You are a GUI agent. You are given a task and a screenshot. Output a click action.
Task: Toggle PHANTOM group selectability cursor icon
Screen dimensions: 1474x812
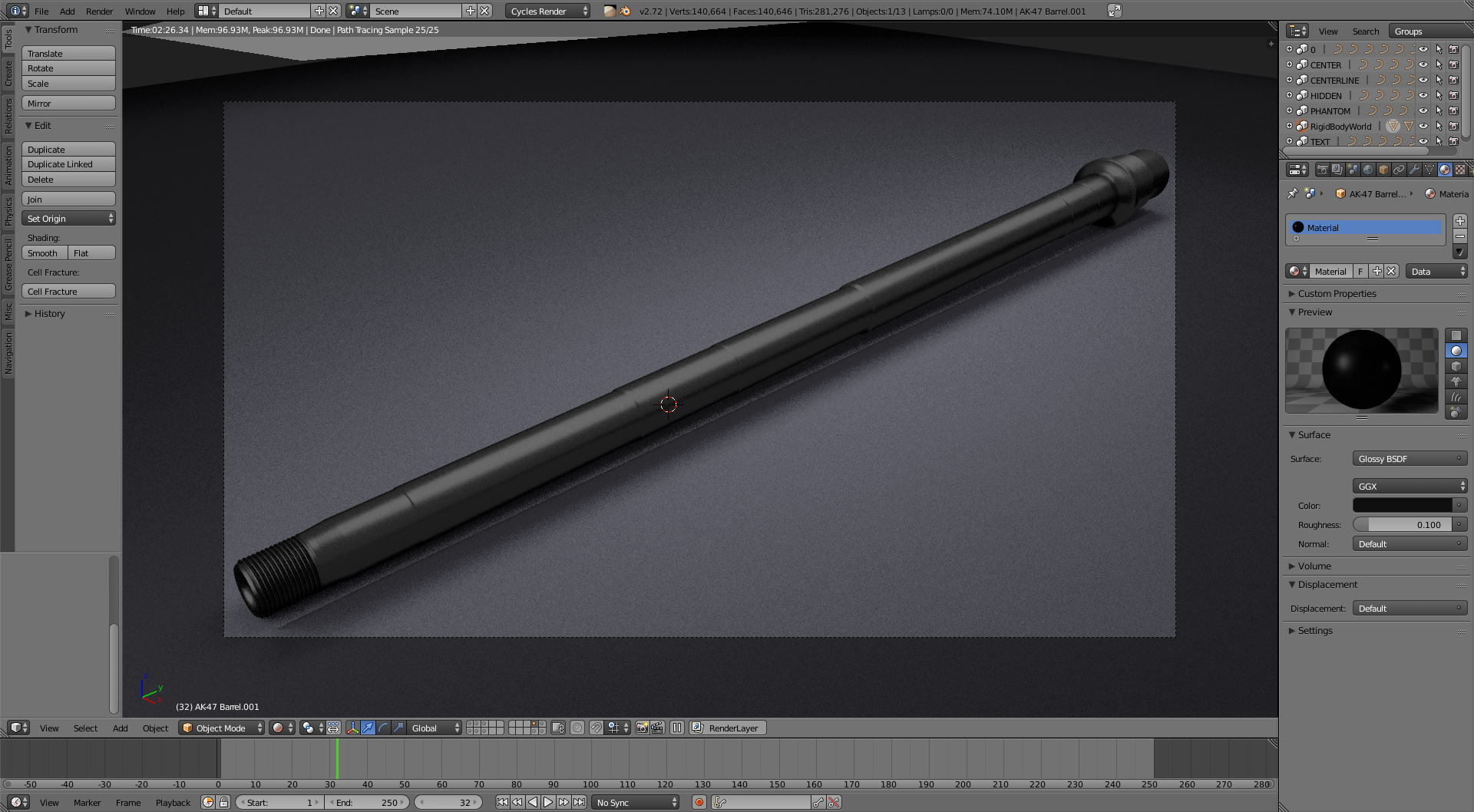click(x=1439, y=111)
